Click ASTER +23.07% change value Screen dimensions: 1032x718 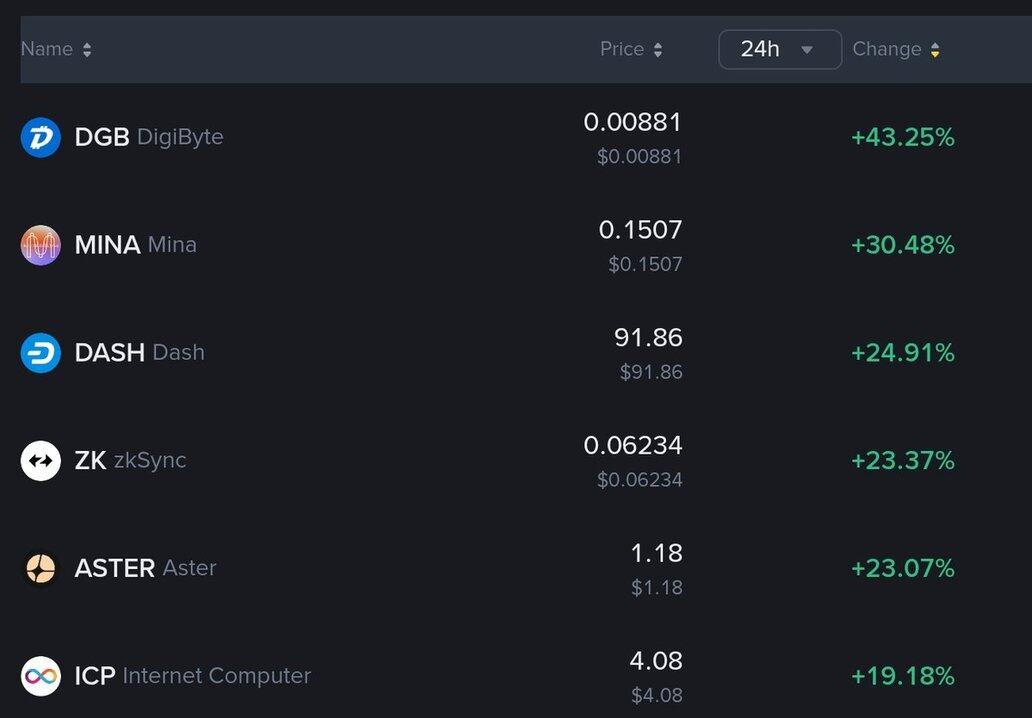(x=902, y=569)
